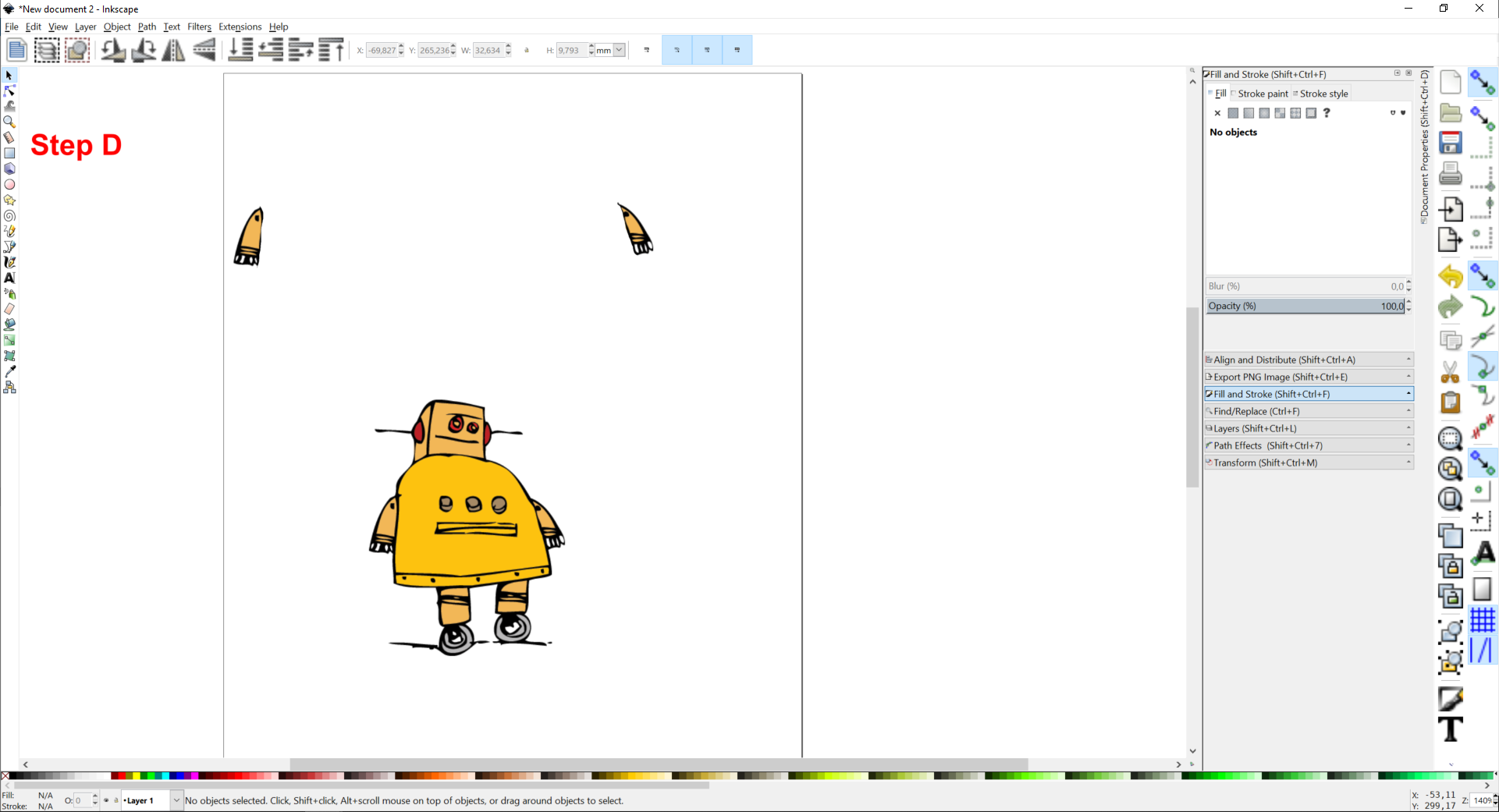Select the Rectangle tool
Viewport: 1499px width, 812px height.
[9, 154]
